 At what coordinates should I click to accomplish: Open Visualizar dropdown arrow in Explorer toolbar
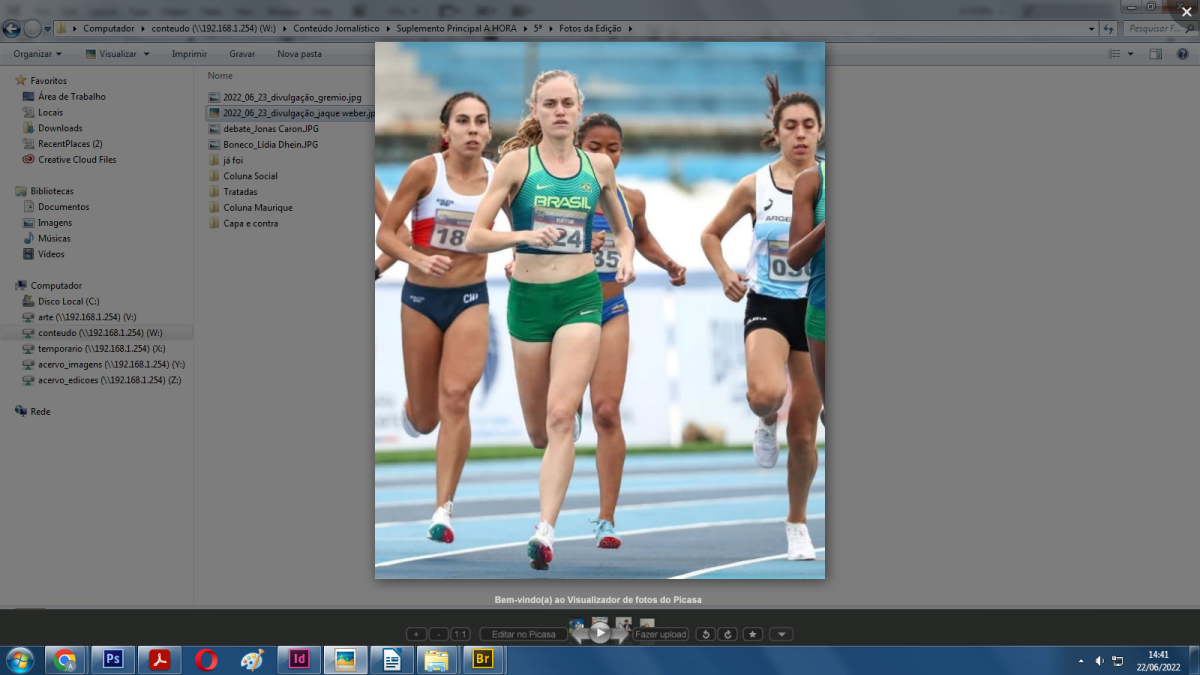(146, 54)
